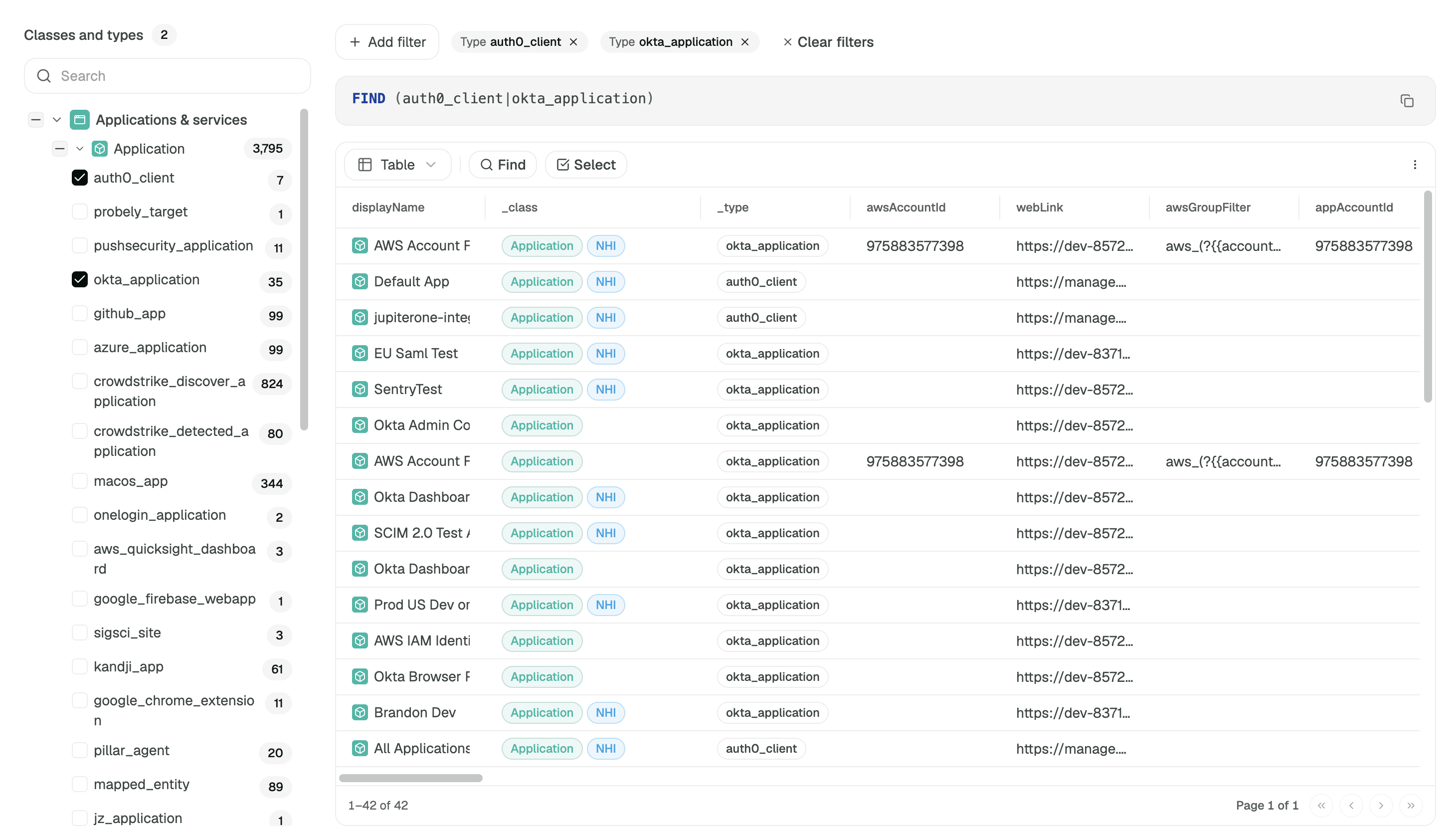Uncheck the okta_application type checkbox

coord(80,280)
